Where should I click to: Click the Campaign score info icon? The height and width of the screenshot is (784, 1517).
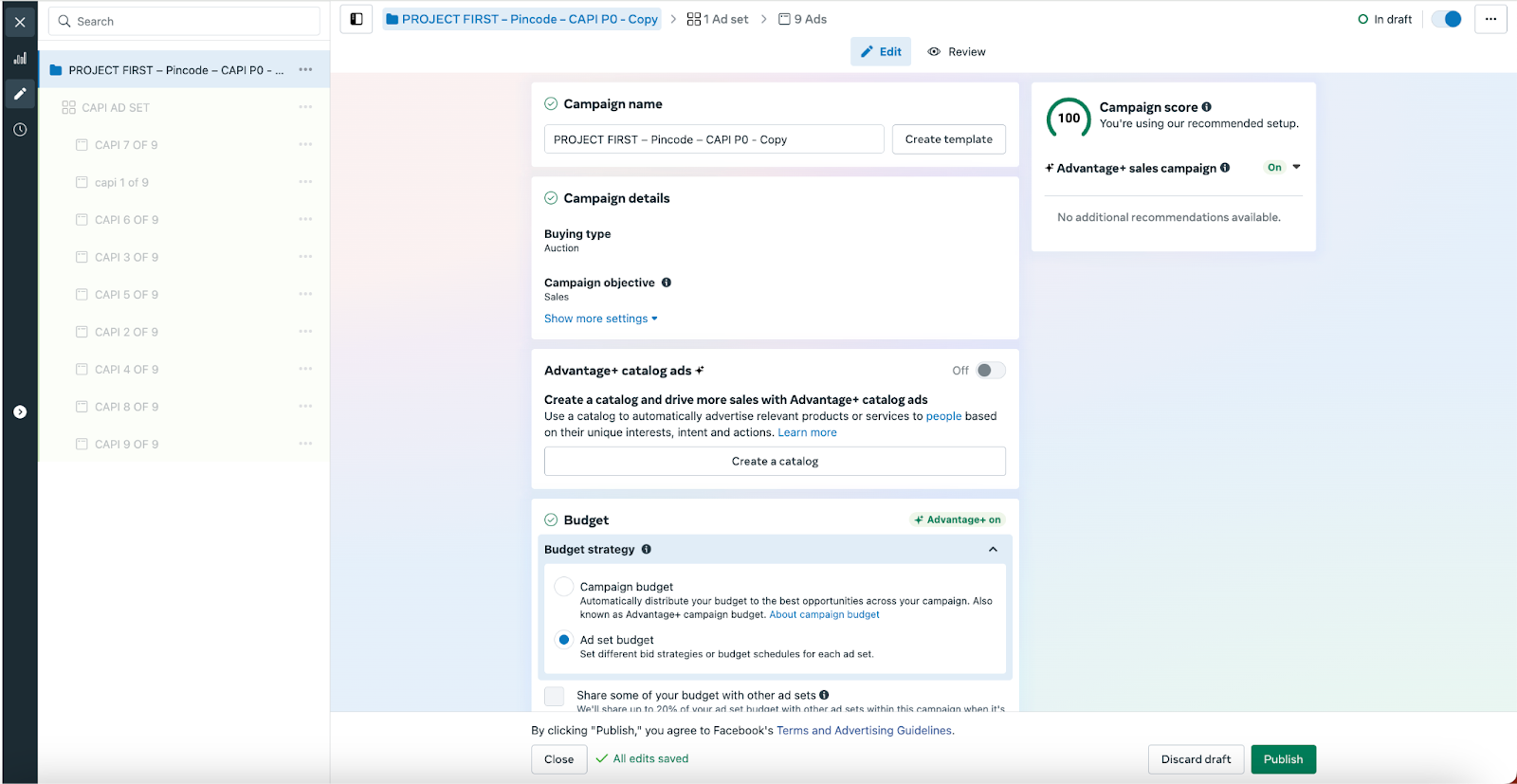coord(1207,107)
